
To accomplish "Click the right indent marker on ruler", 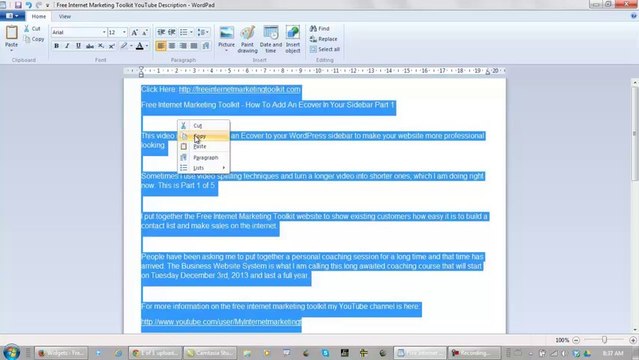I will (x=488, y=72).
